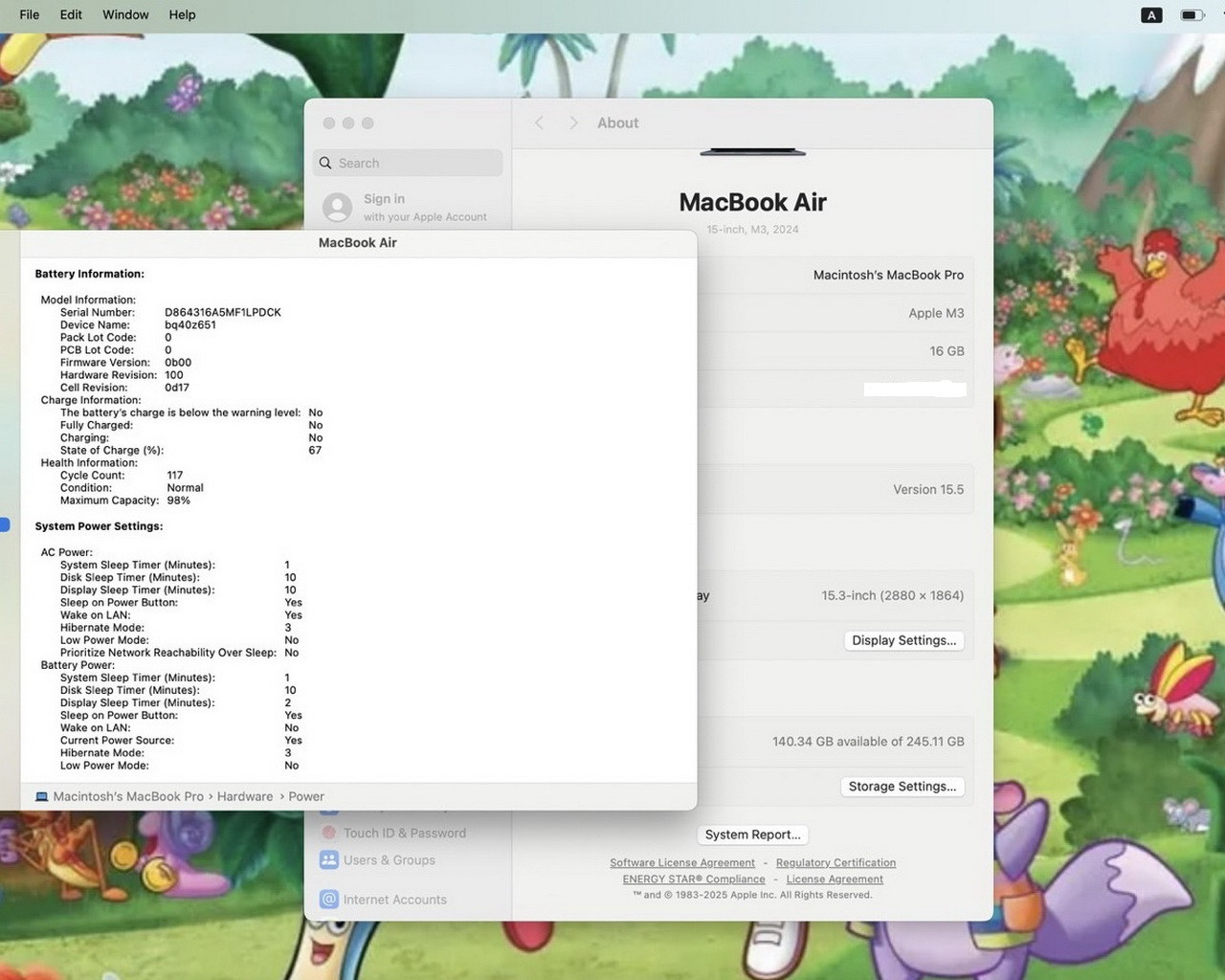Click the State of Charge value 67
Image resolution: width=1225 pixels, height=980 pixels.
click(x=315, y=450)
